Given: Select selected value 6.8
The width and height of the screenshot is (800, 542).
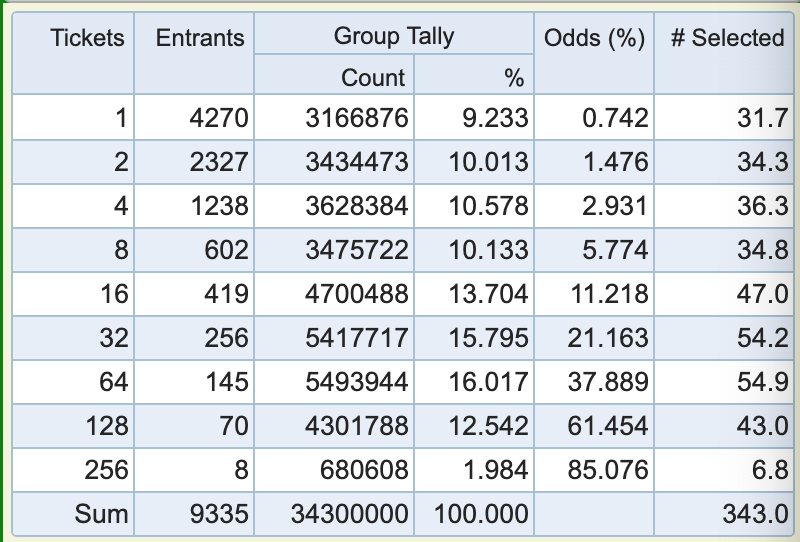Looking at the screenshot, I should tap(770, 470).
